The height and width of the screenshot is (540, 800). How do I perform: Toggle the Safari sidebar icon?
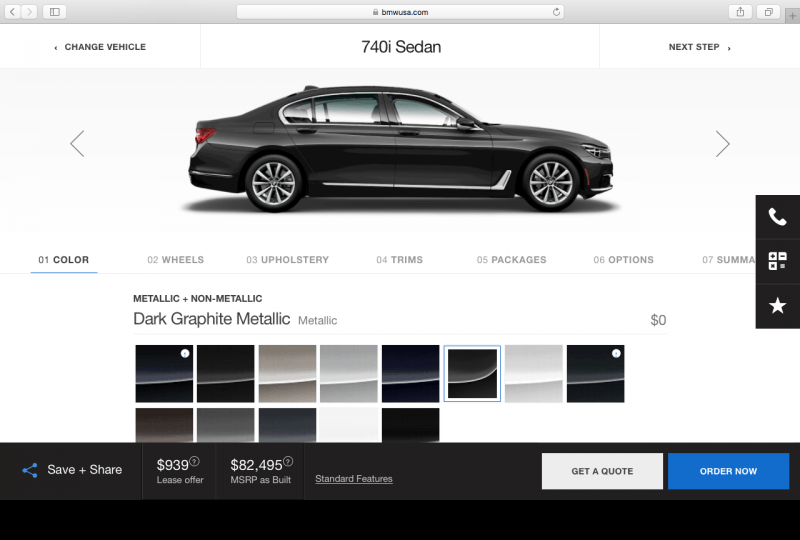pos(53,12)
